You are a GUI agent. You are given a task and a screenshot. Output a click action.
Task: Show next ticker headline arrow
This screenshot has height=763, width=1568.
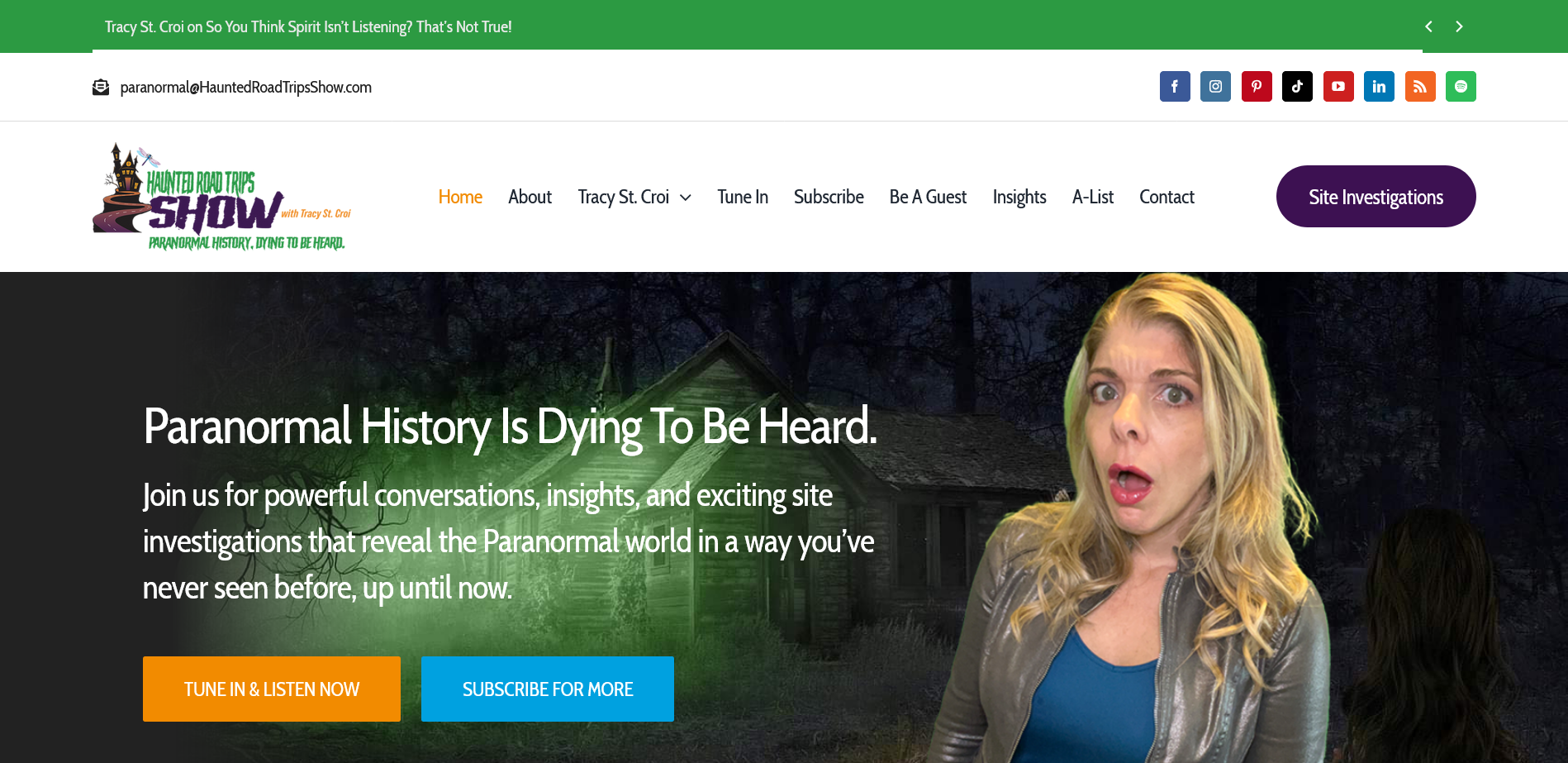[1459, 26]
